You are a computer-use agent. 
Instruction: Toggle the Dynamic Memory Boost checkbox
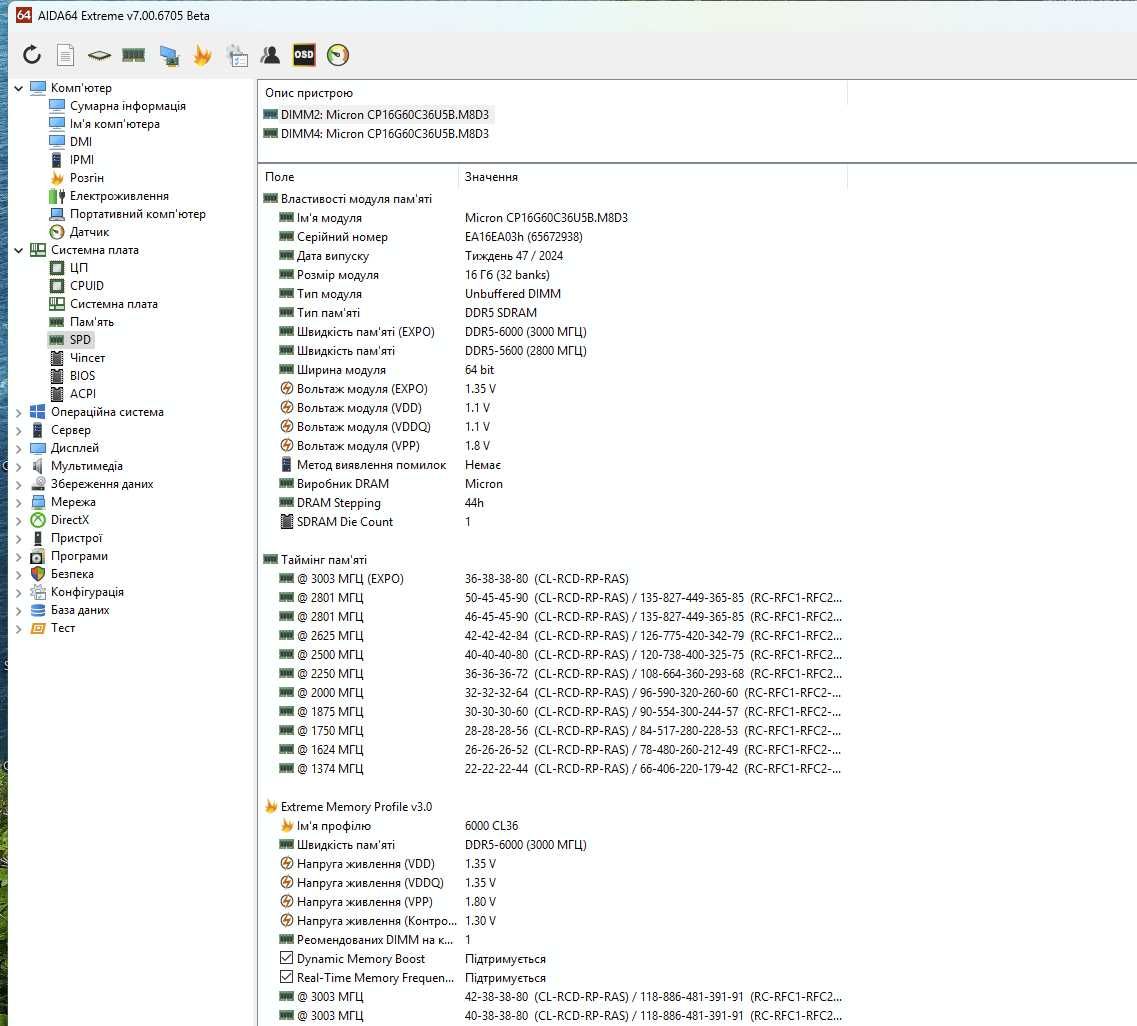[x=286, y=958]
